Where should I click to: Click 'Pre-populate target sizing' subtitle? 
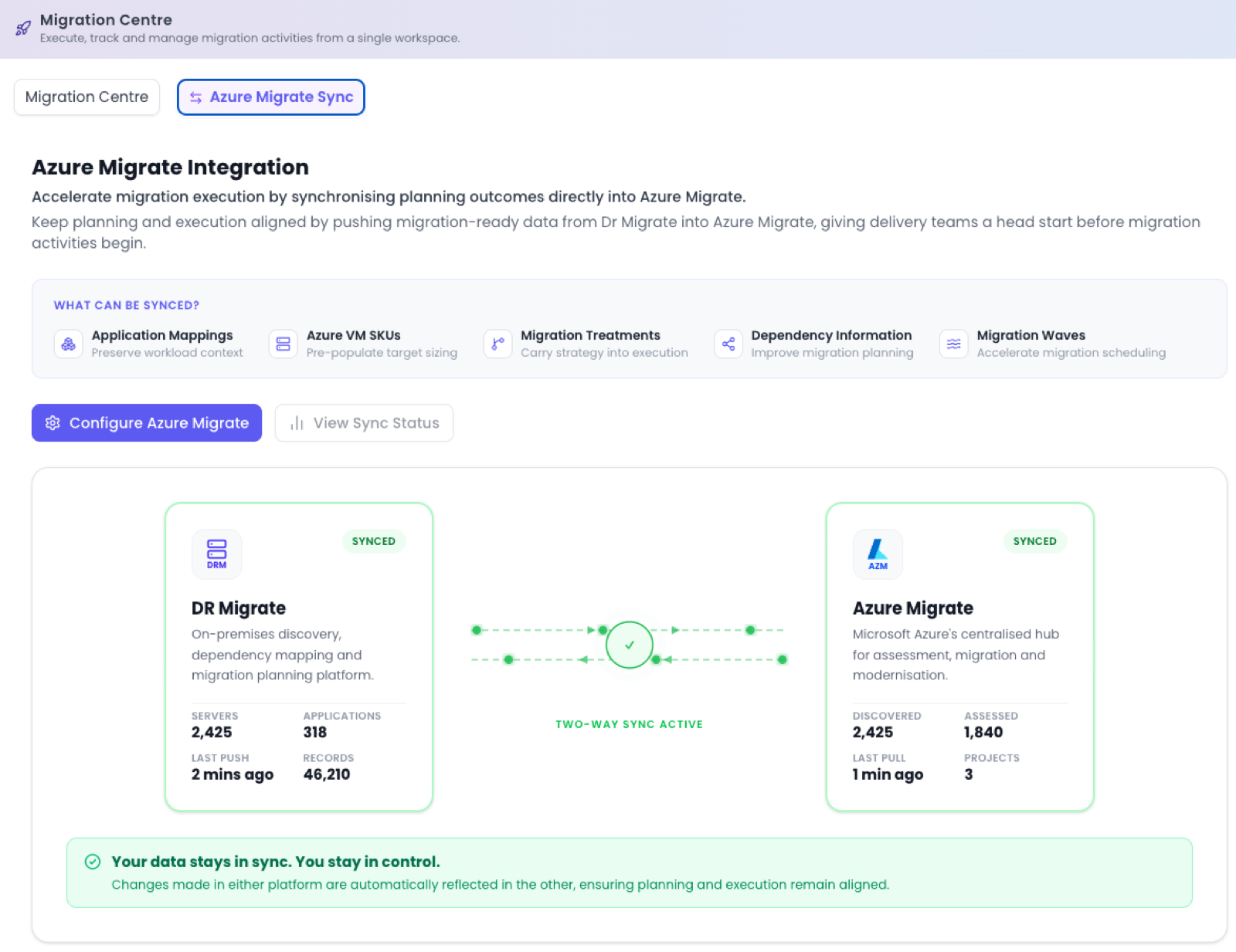[x=382, y=353]
